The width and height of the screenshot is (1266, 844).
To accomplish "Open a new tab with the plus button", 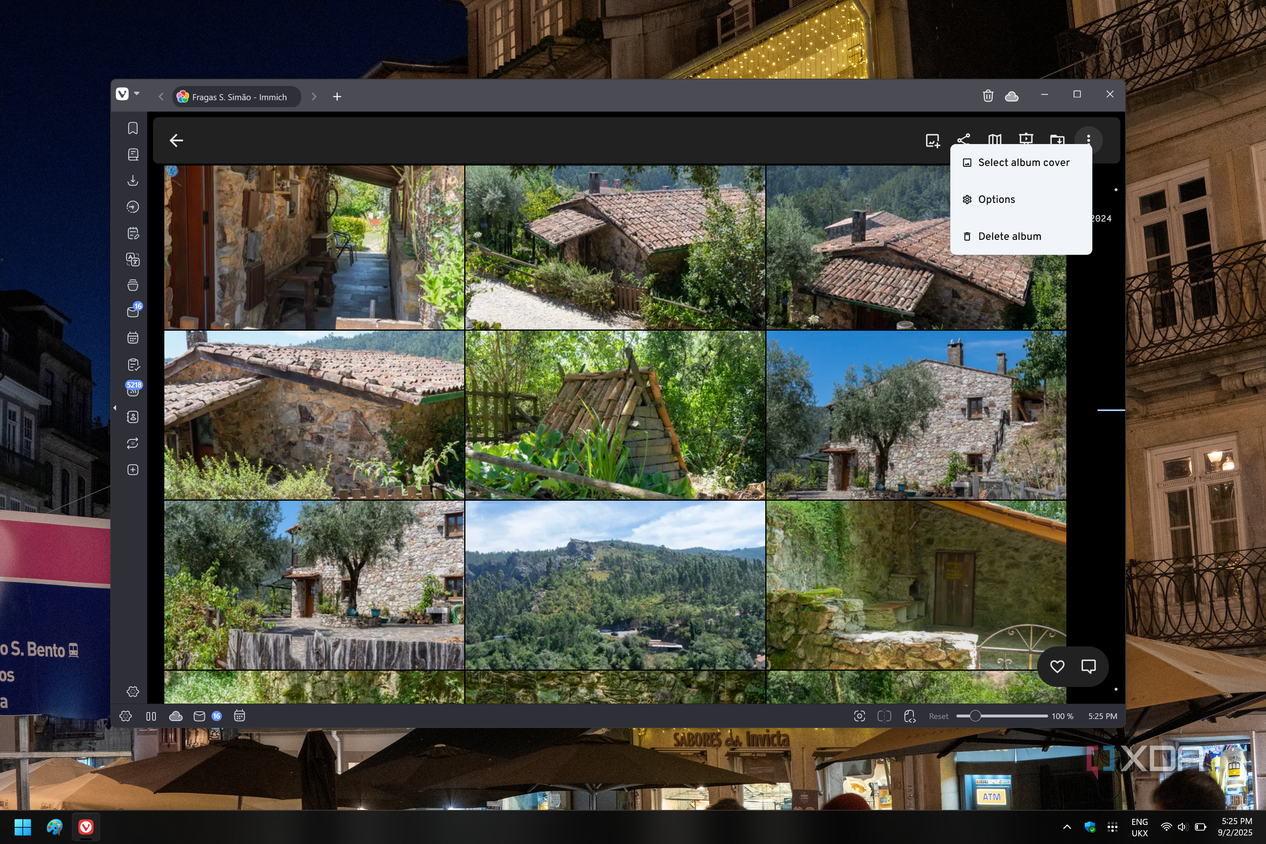I will [x=337, y=97].
